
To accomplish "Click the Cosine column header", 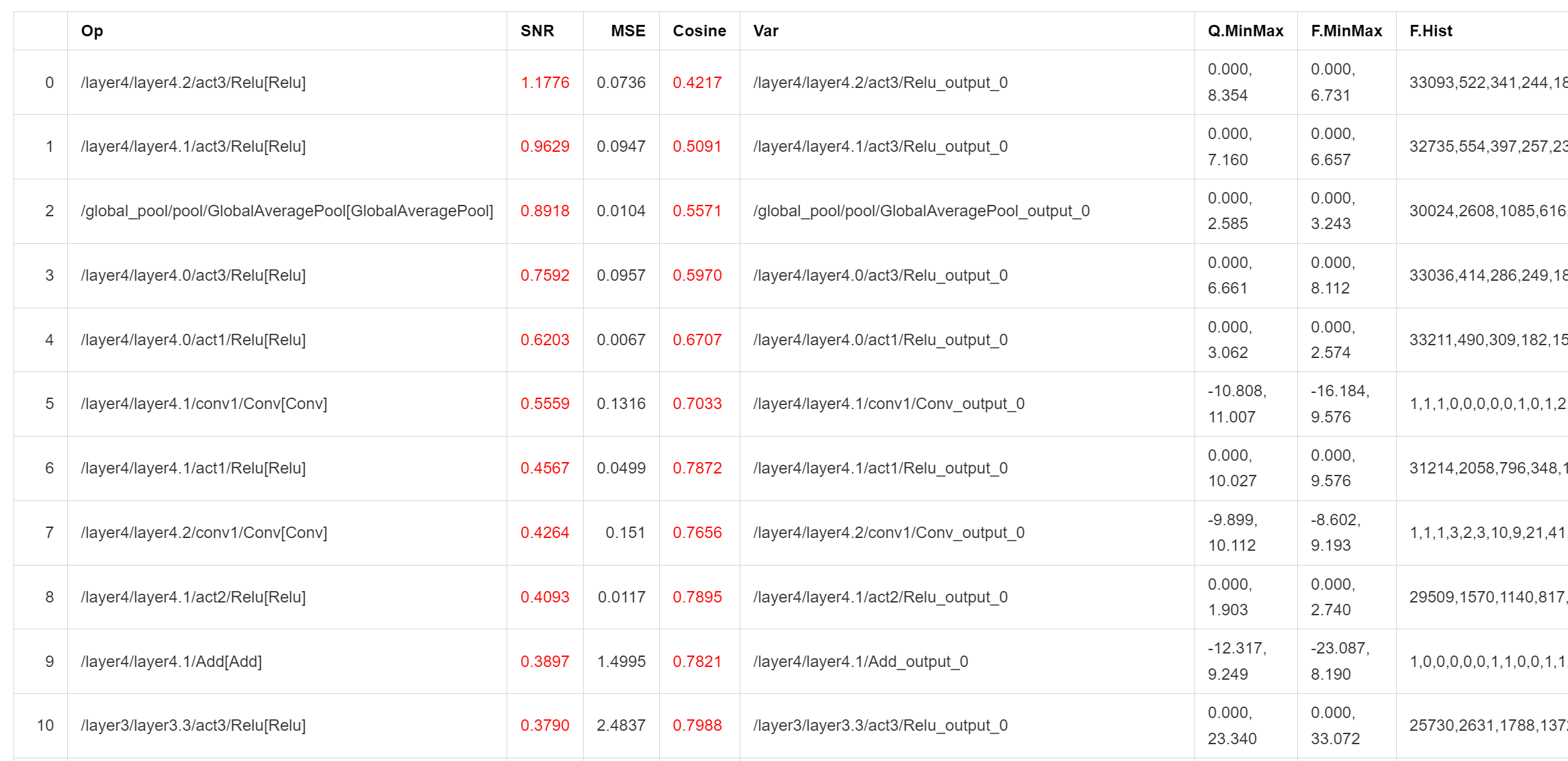I will pos(699,31).
